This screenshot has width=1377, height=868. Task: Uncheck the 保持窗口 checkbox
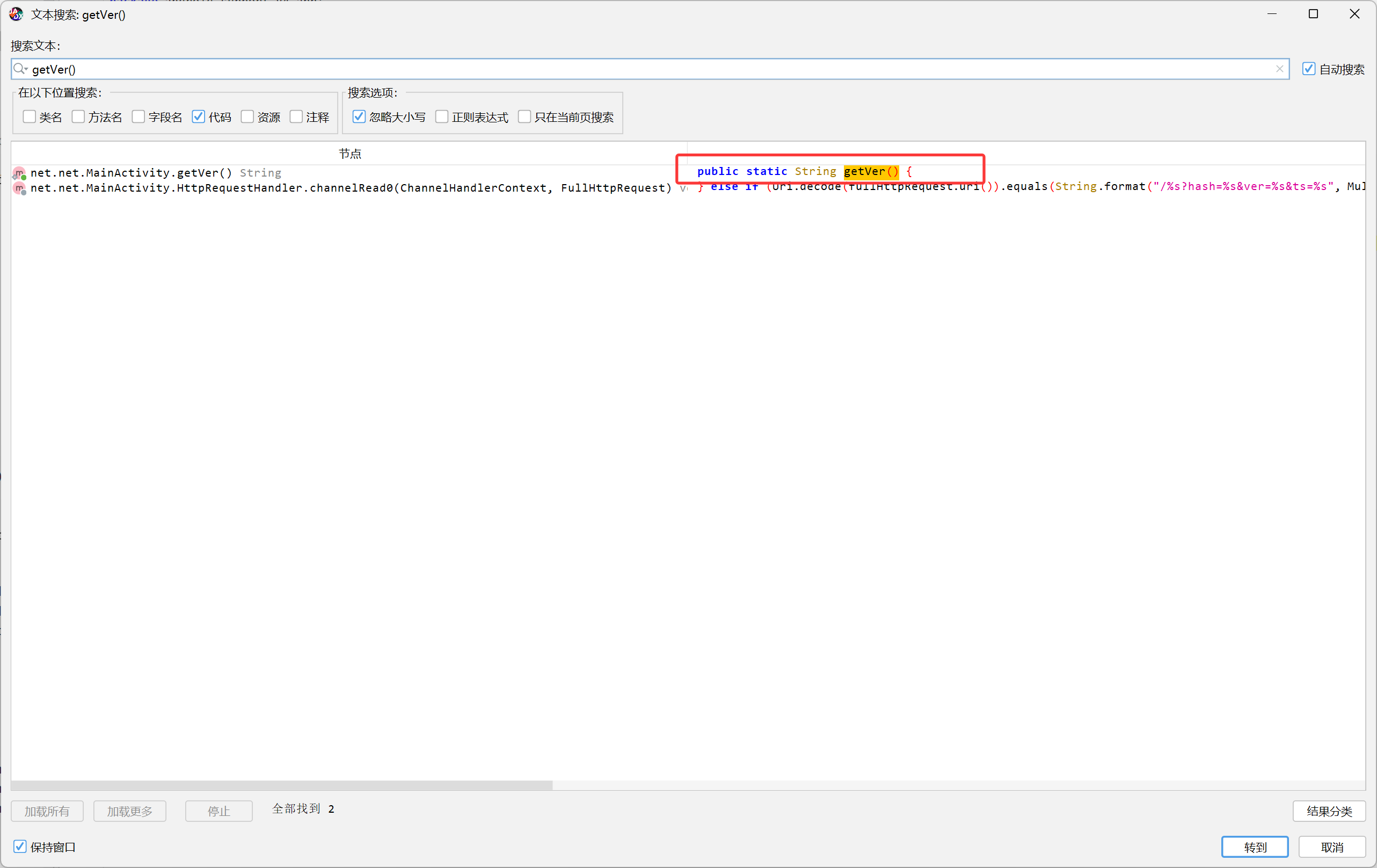point(20,847)
